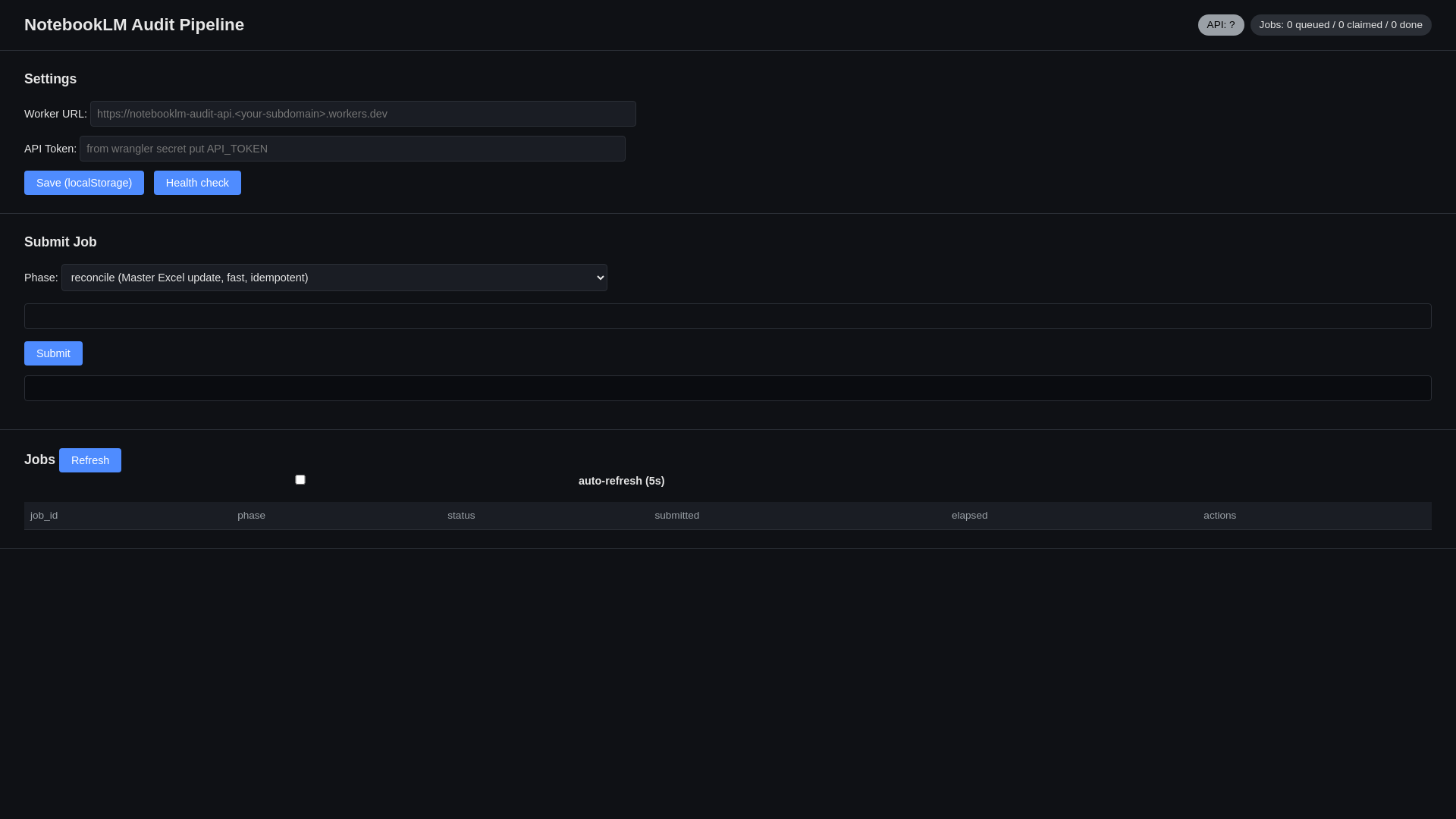Click the Worker URL: label
This screenshot has width=1456, height=819.
[55, 114]
